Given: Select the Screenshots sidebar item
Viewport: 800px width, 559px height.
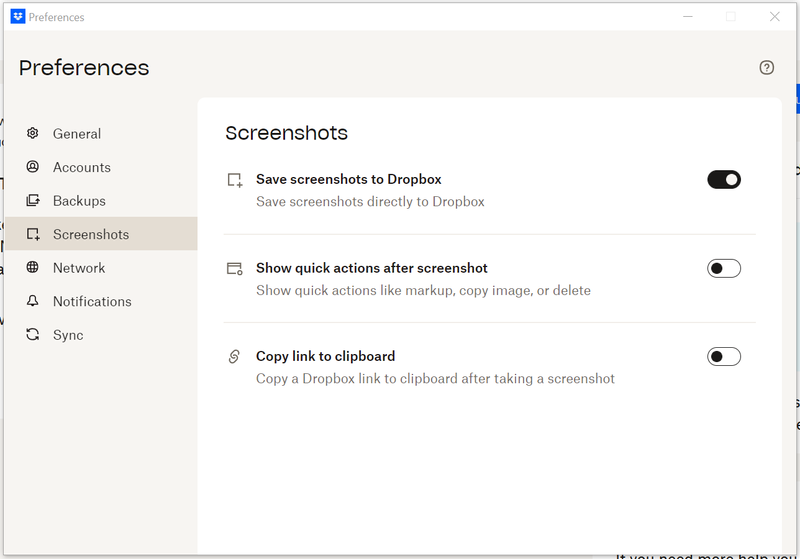Looking at the screenshot, I should pyautogui.click(x=91, y=235).
